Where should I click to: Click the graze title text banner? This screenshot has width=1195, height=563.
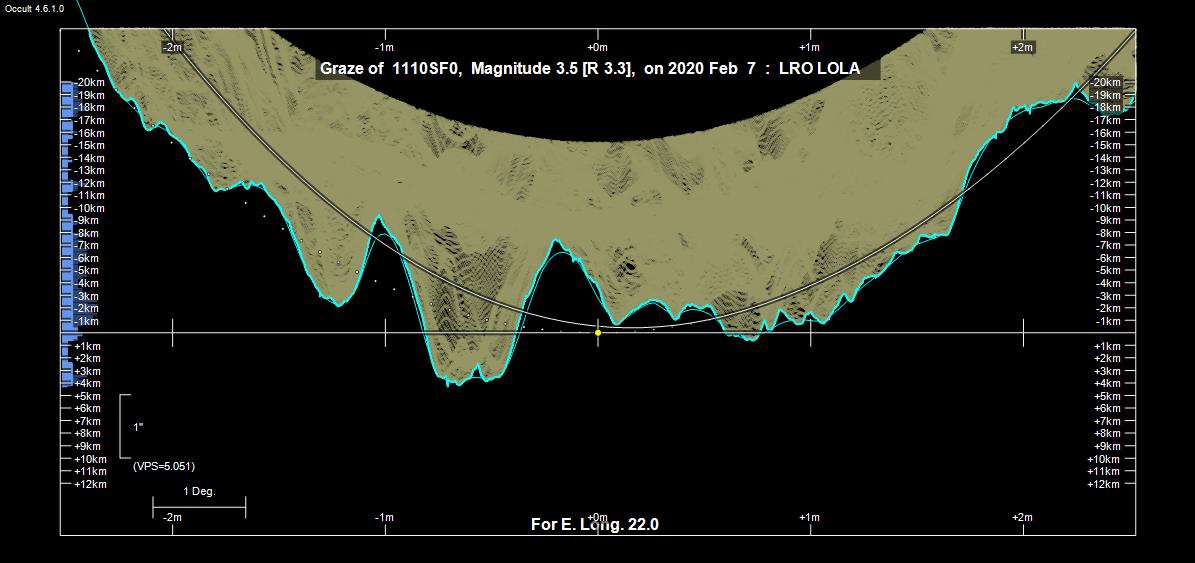point(590,69)
